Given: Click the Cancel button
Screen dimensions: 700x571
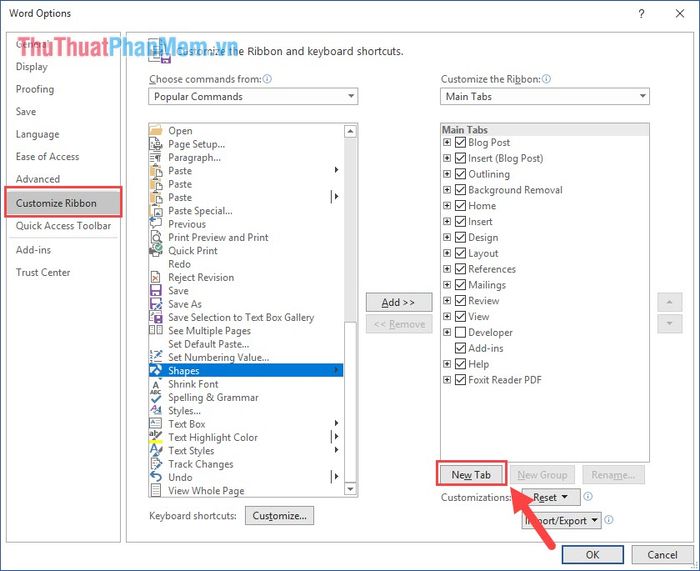Looking at the screenshot, I should (662, 554).
